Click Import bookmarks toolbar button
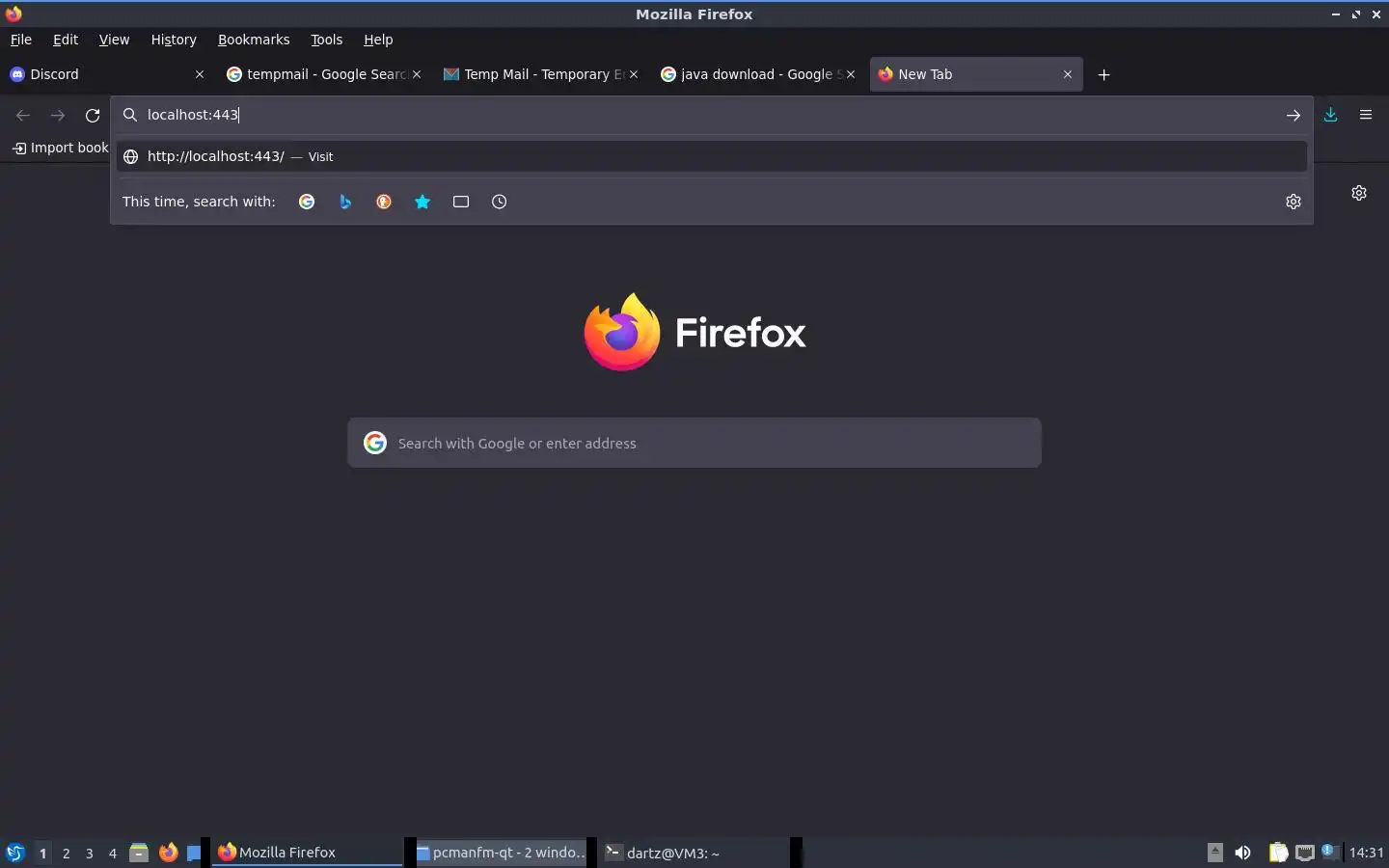 coord(60,148)
